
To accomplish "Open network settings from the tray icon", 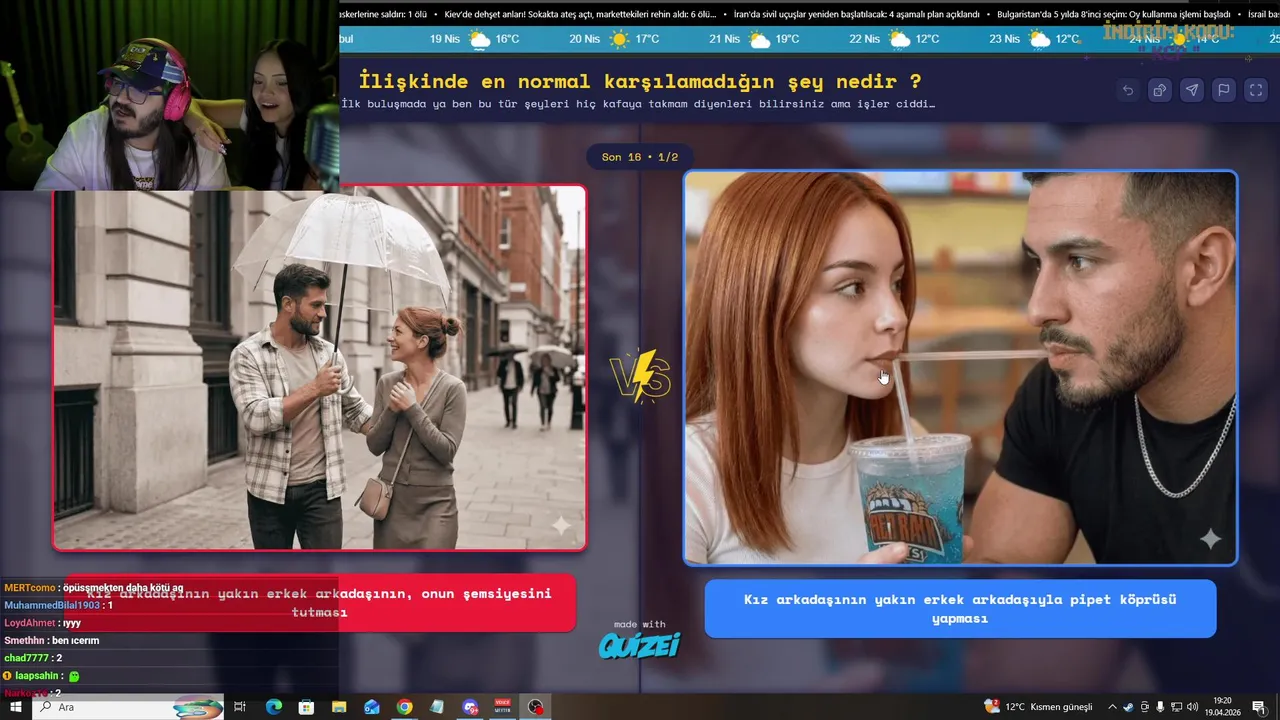I will coord(1176,707).
